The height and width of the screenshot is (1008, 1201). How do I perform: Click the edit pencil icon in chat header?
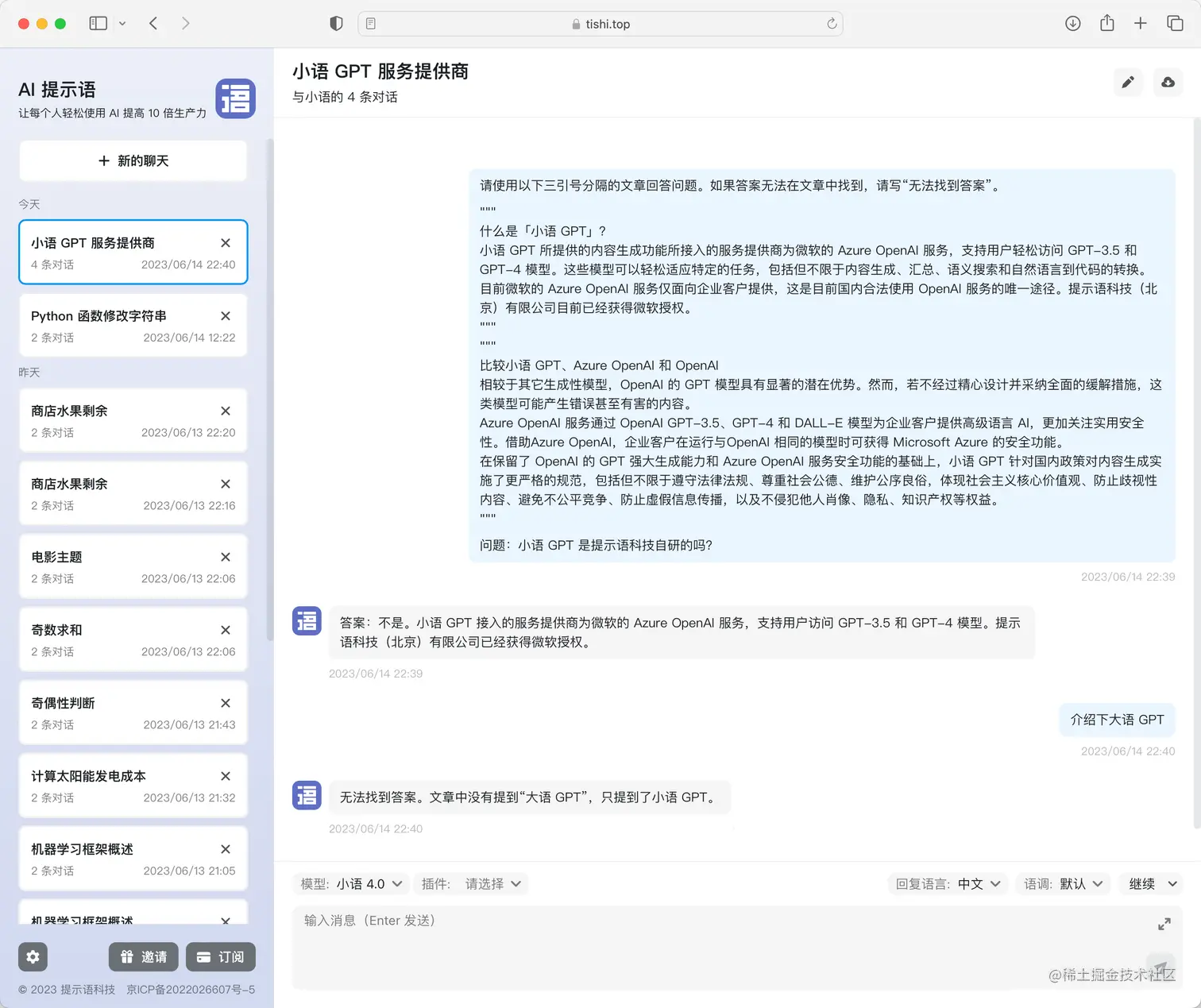coord(1128,82)
